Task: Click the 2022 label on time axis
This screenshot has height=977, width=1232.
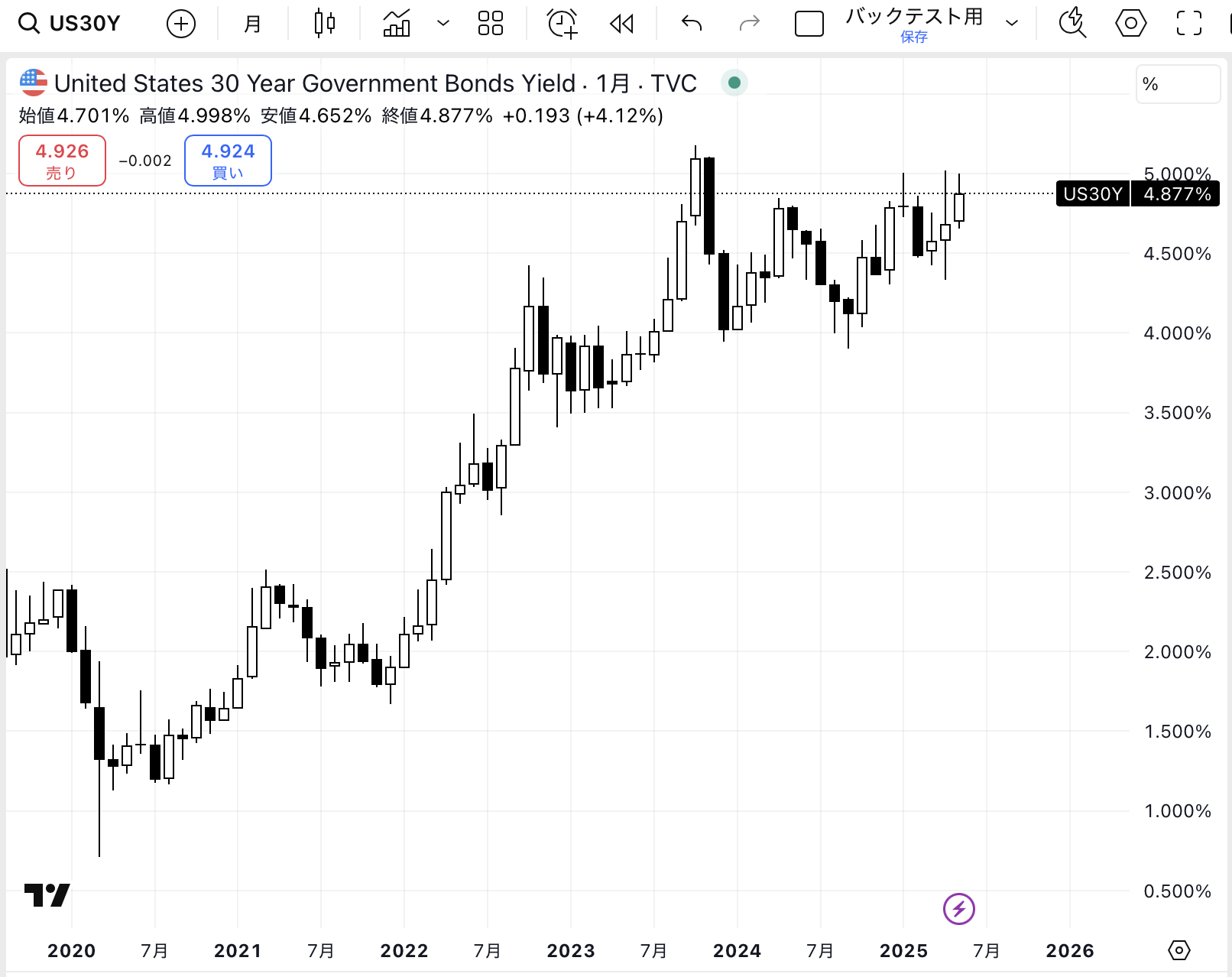Action: (x=404, y=951)
